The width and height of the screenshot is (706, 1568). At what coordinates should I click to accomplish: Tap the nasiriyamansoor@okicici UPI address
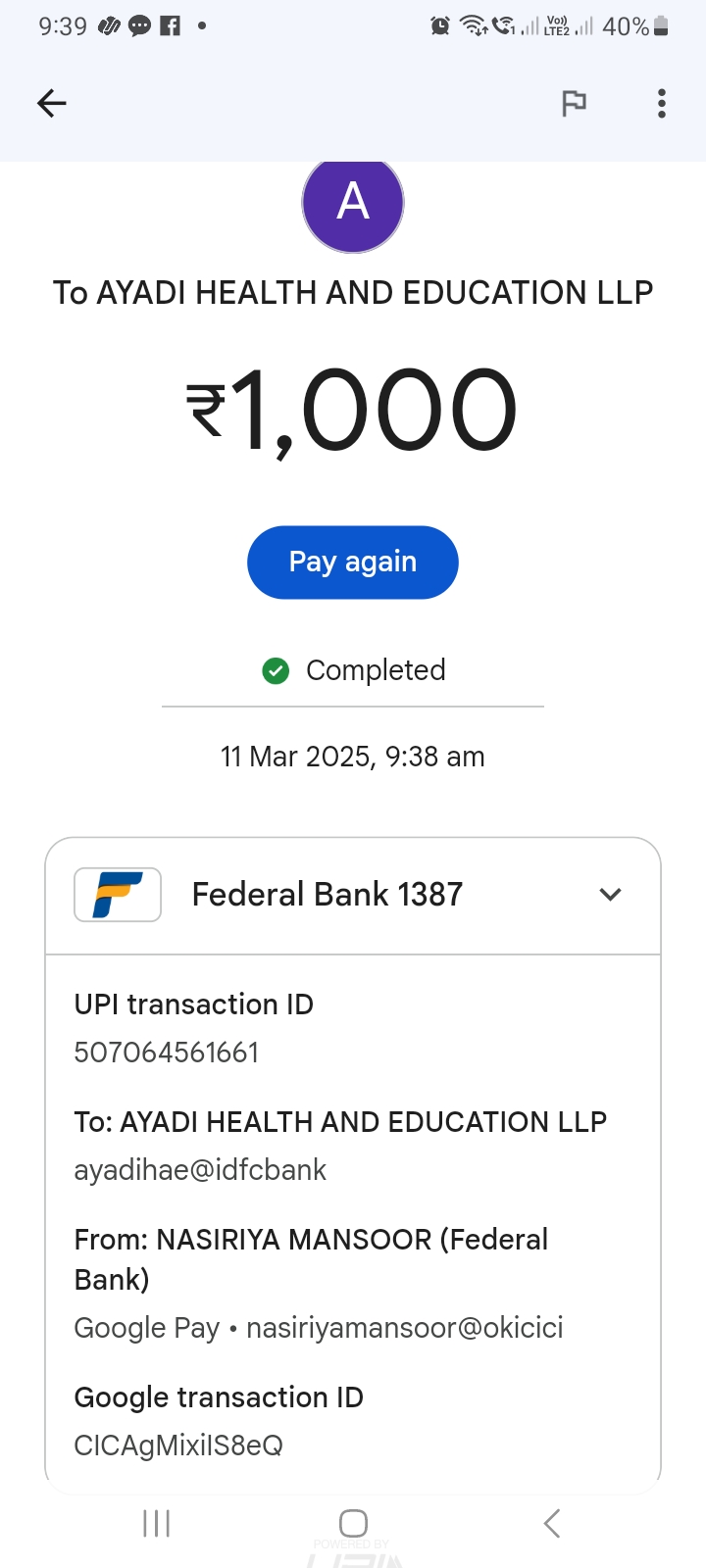(x=404, y=1328)
